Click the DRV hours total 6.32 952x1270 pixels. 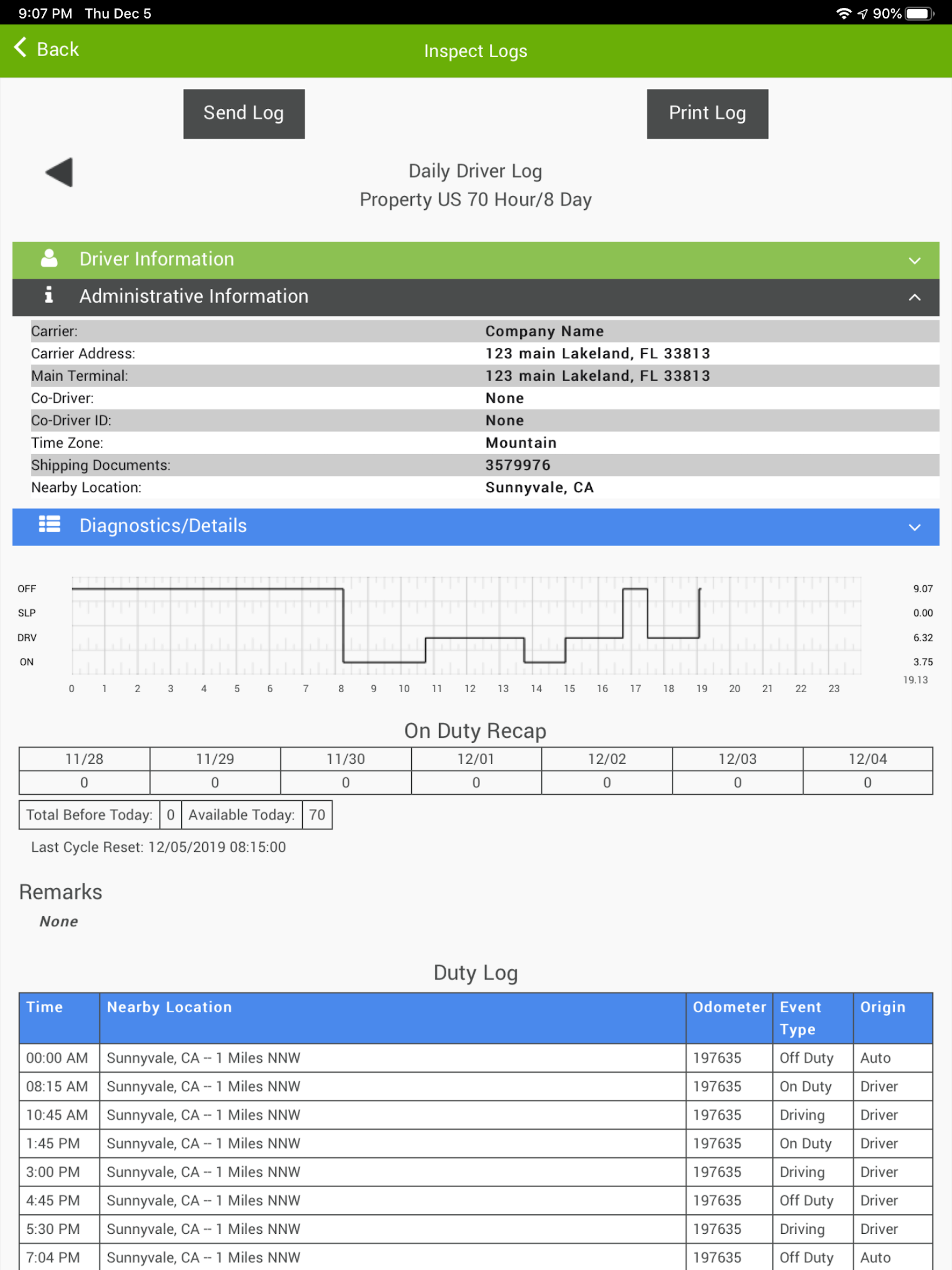[x=923, y=637]
